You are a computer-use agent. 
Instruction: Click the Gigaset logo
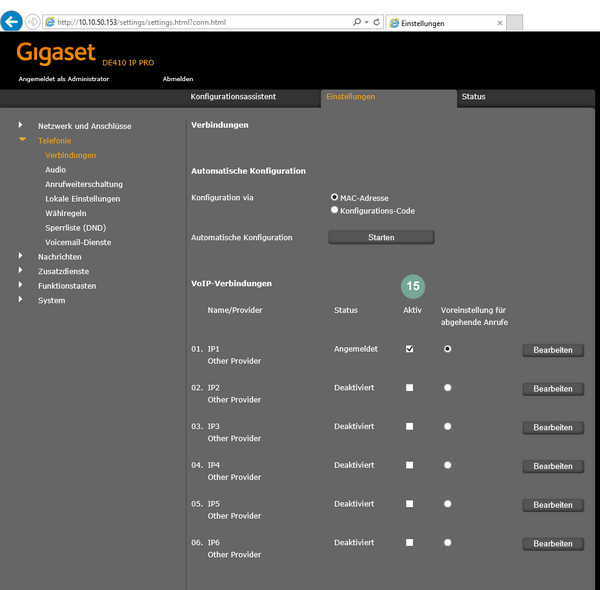[x=56, y=53]
